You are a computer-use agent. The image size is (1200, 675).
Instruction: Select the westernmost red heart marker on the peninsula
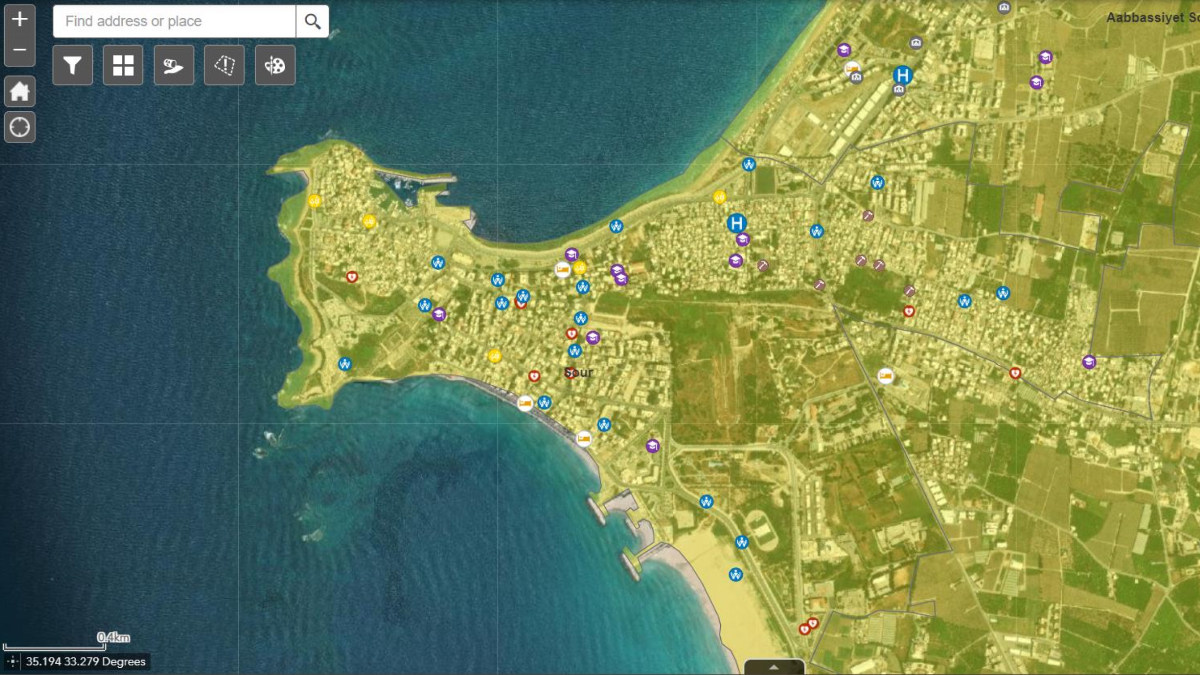click(x=351, y=277)
